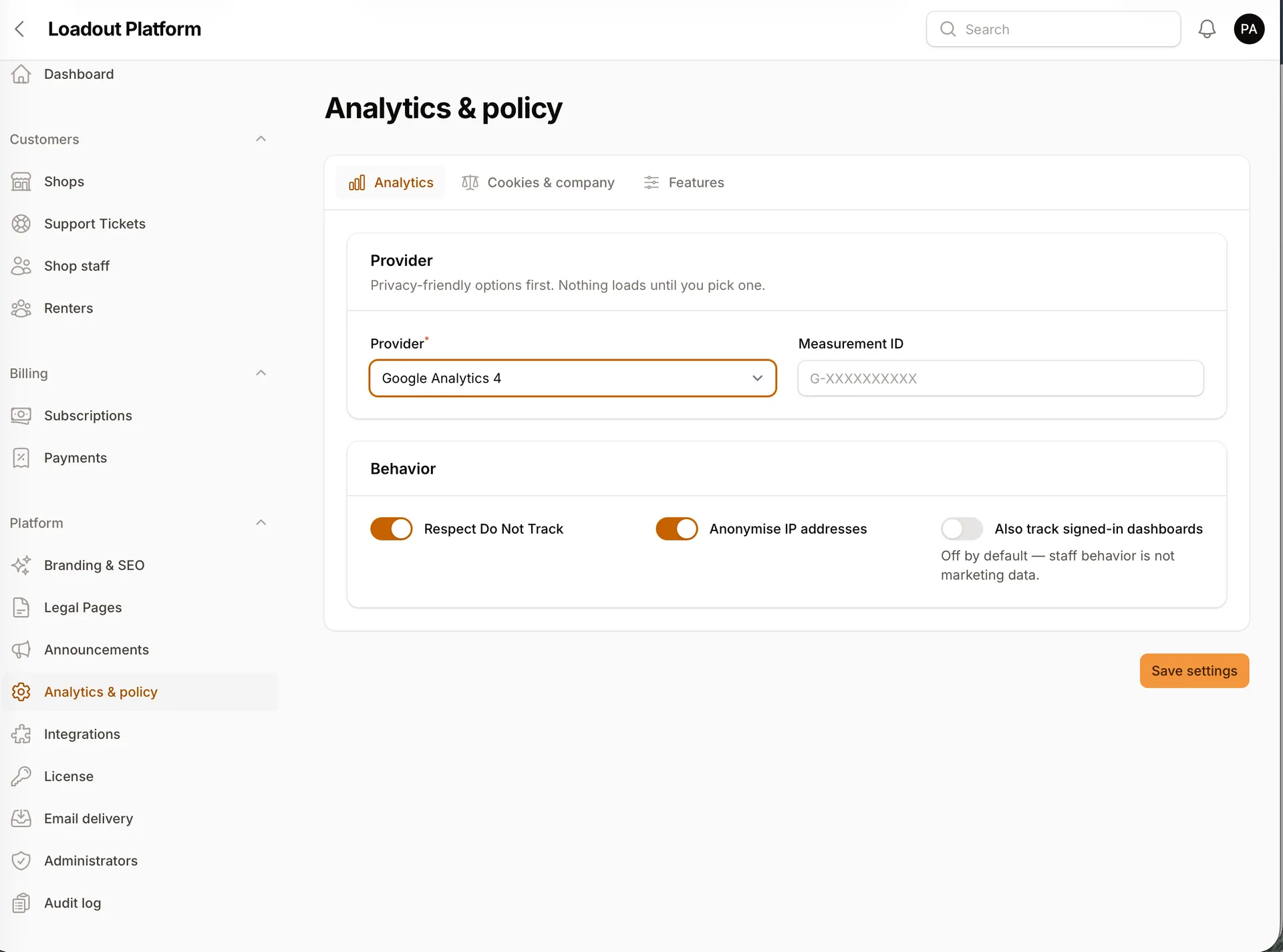Click the Email delivery inbox icon
Viewport: 1283px width, 952px height.
(x=21, y=818)
